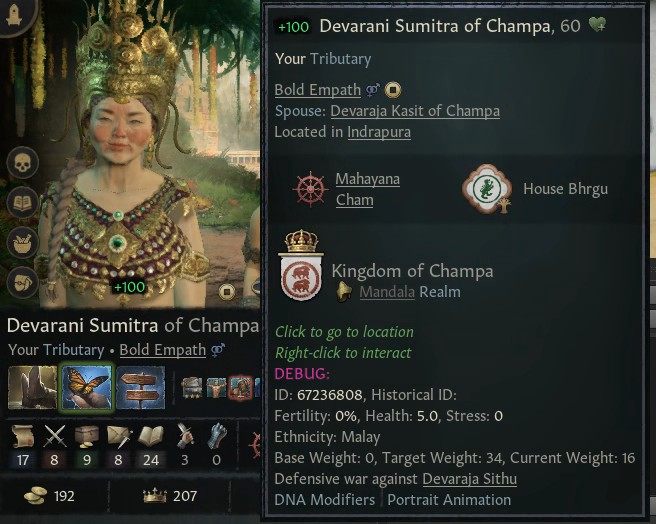Image resolution: width=656 pixels, height=524 pixels.
Task: Select the wooden signpost trait icon
Action: (141, 387)
